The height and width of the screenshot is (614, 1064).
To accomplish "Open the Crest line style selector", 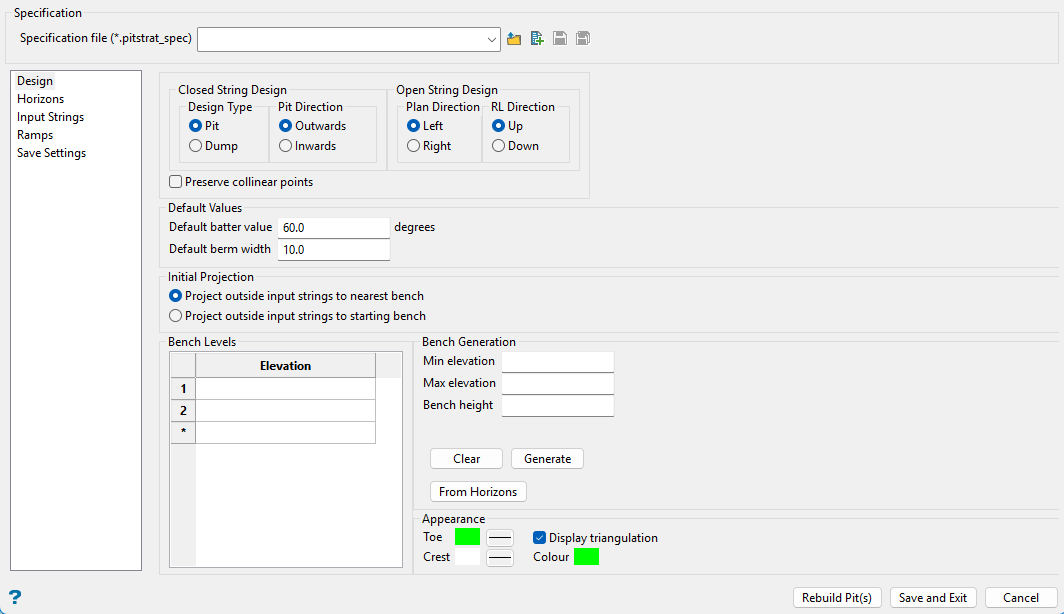I will tap(499, 557).
